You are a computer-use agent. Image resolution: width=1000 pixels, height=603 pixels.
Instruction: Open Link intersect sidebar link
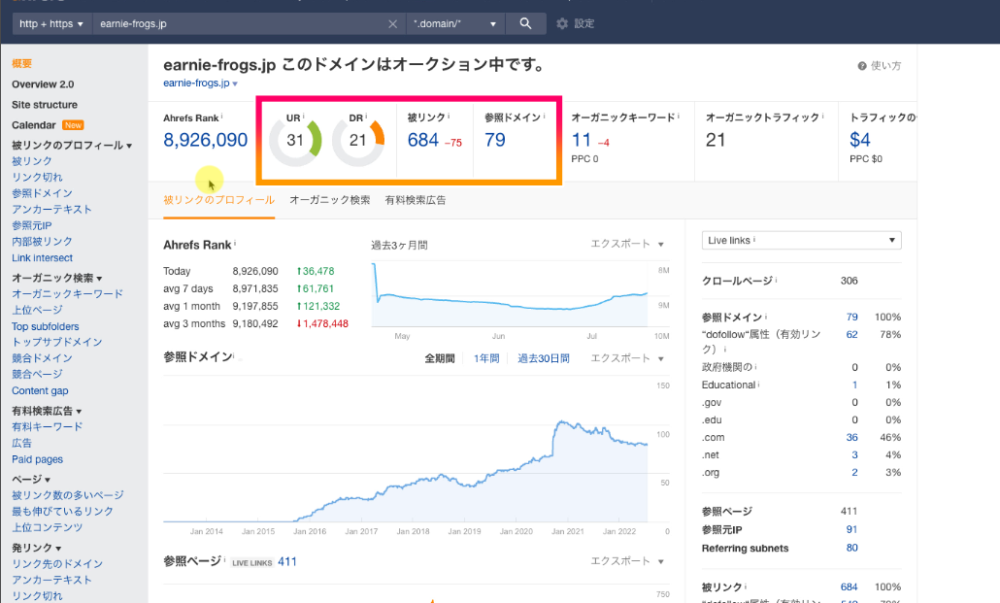(x=42, y=258)
